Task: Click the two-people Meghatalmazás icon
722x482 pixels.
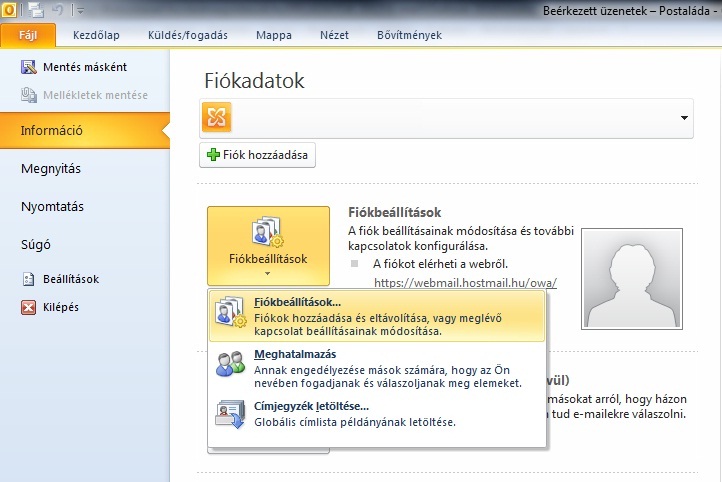Action: click(230, 364)
